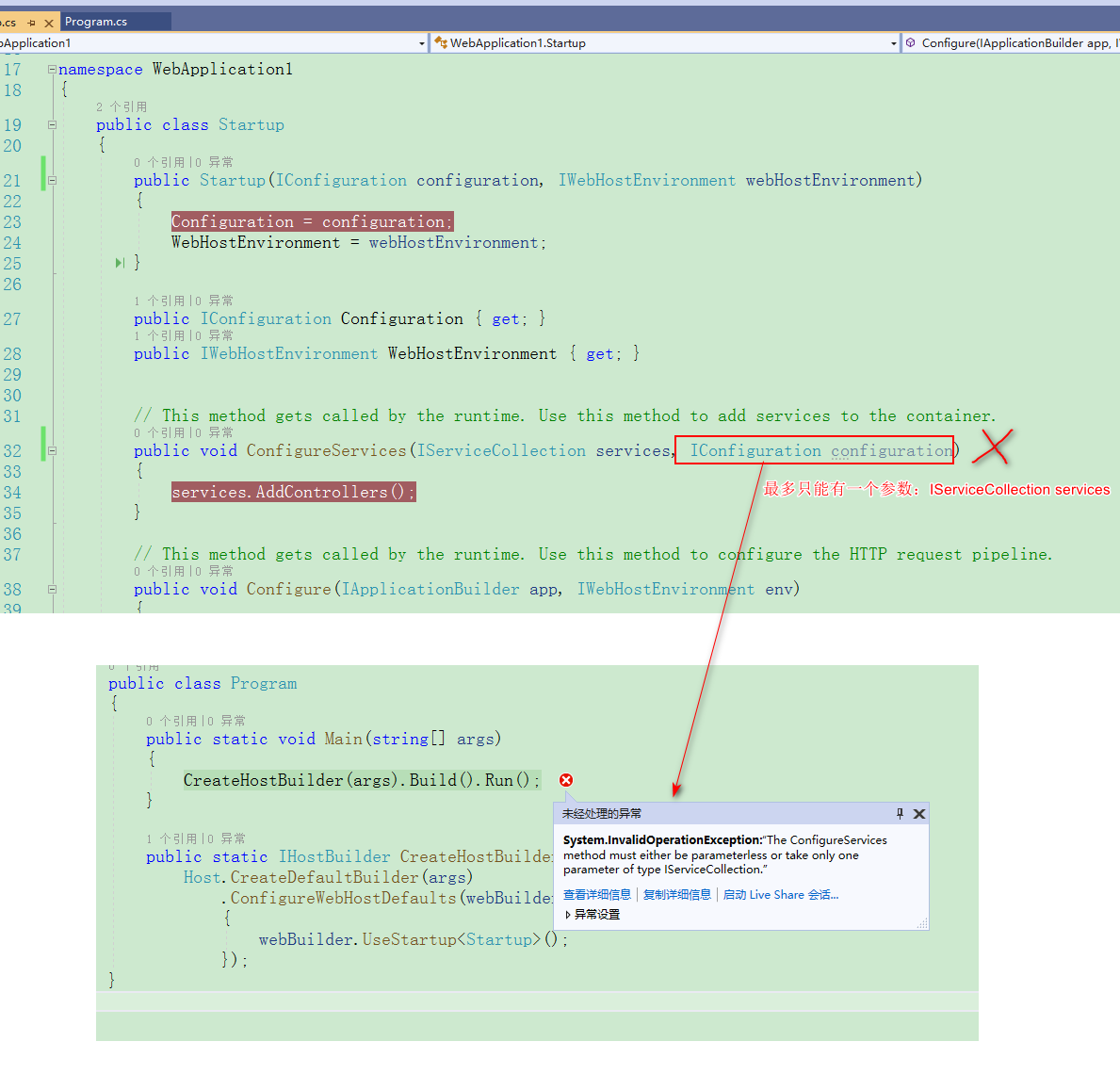The height and width of the screenshot is (1074, 1120).
Task: Click the '2 个引用' CodeLens above class Startup
Action: [122, 106]
